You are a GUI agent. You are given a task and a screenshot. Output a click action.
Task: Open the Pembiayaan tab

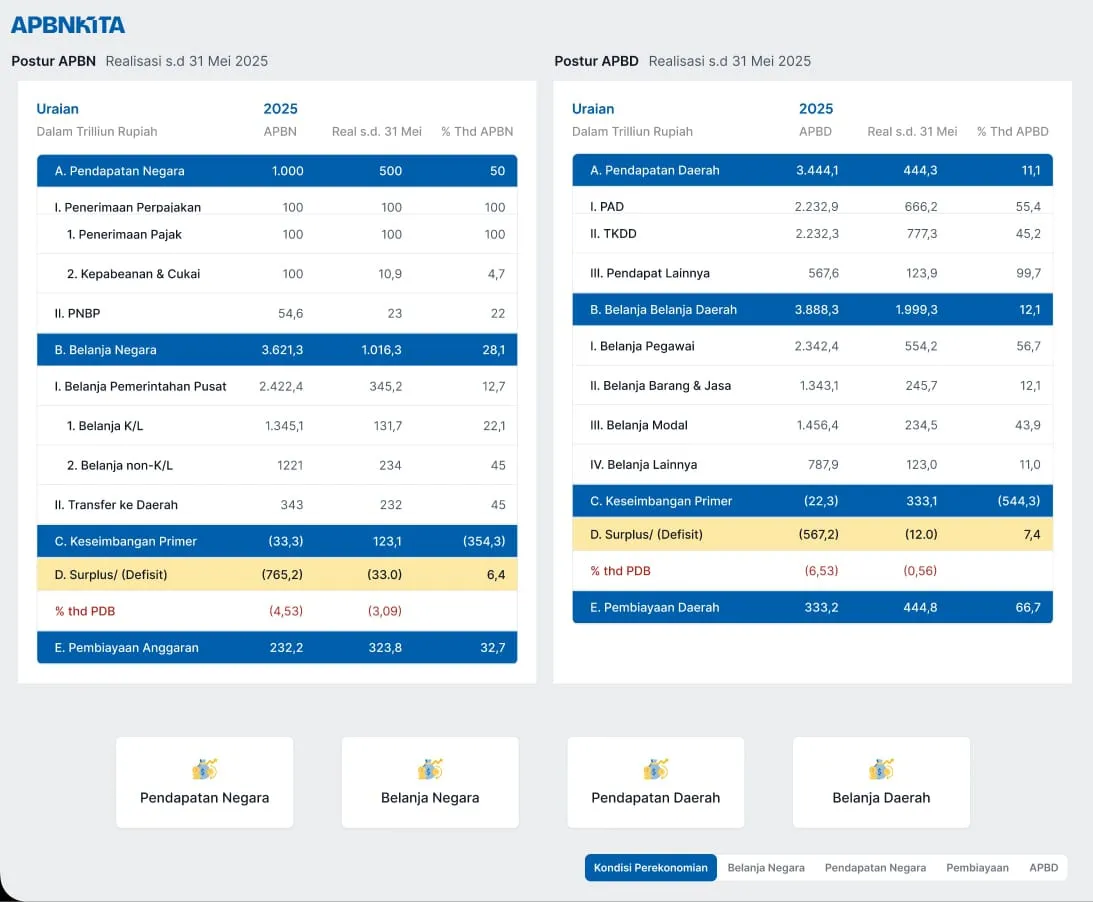click(x=977, y=868)
